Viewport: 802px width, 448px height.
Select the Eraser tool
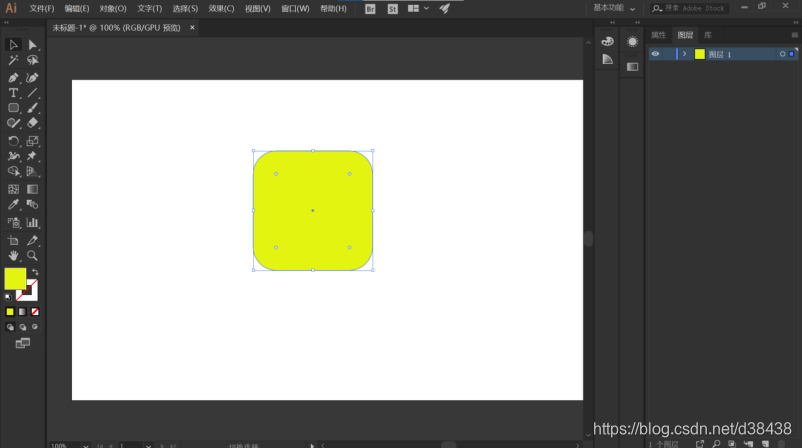click(x=32, y=123)
